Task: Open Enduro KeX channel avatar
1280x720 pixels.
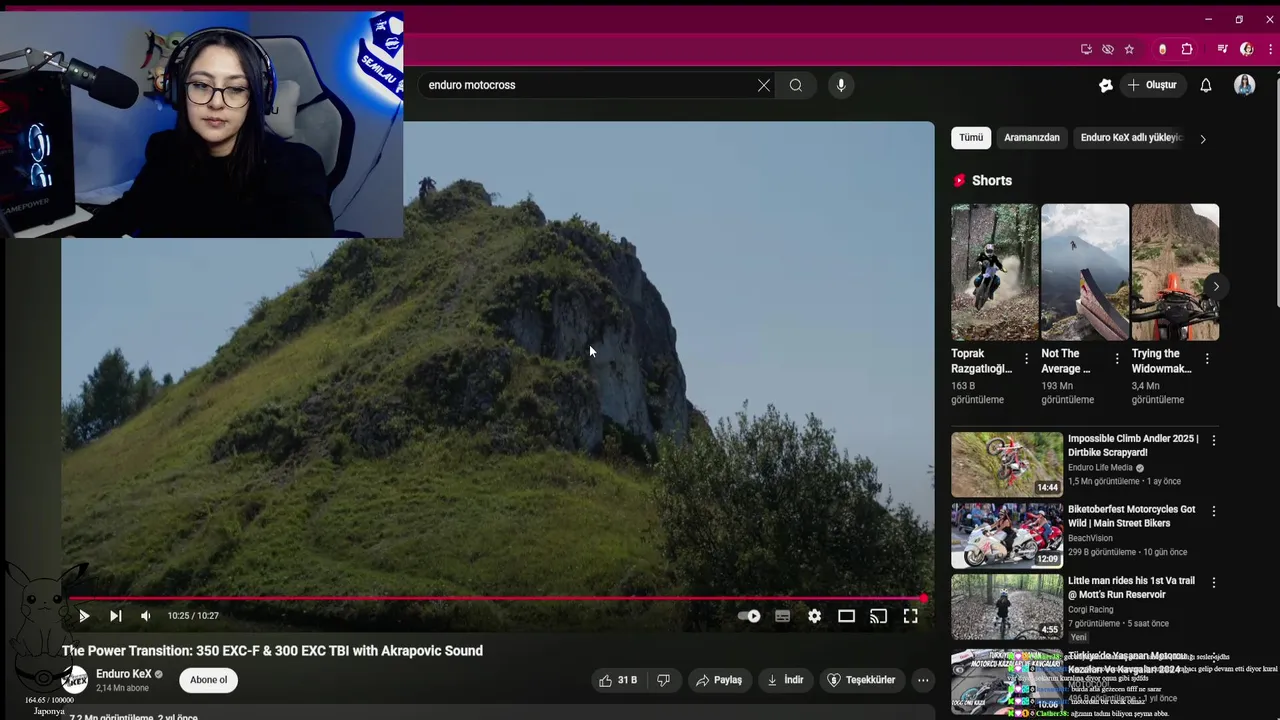Action: coord(75,681)
